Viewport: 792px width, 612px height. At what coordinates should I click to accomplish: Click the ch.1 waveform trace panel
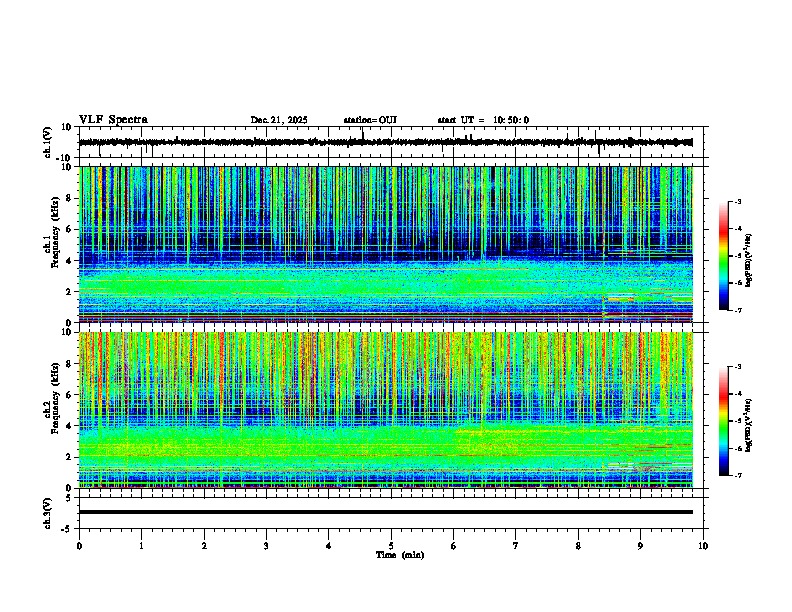pos(393,142)
